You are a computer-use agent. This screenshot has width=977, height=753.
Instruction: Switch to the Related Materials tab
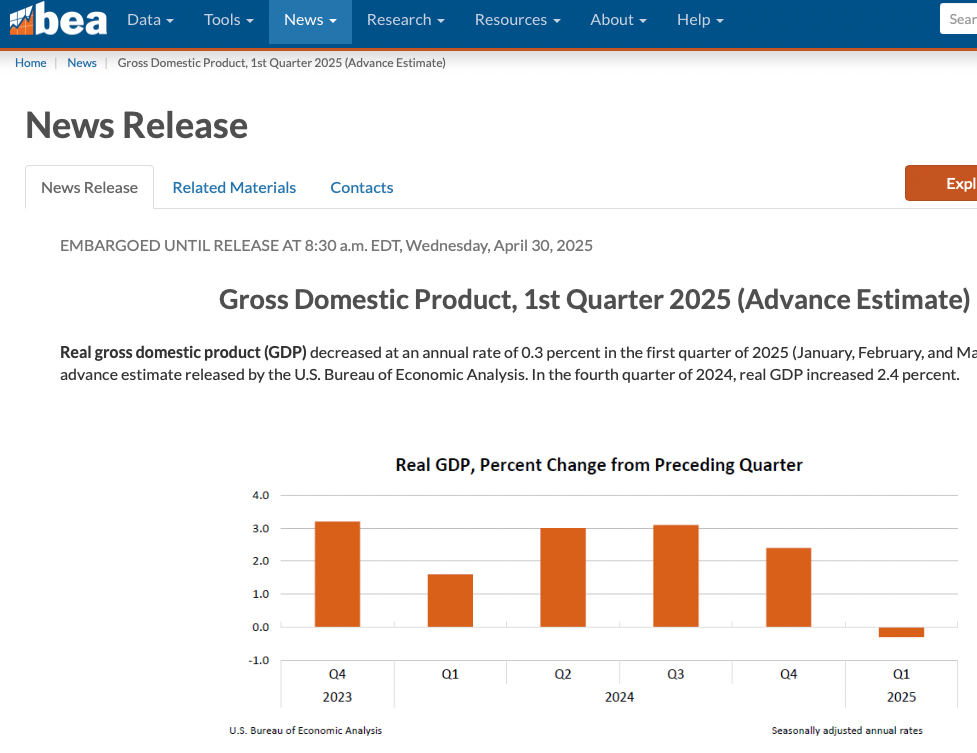234,187
